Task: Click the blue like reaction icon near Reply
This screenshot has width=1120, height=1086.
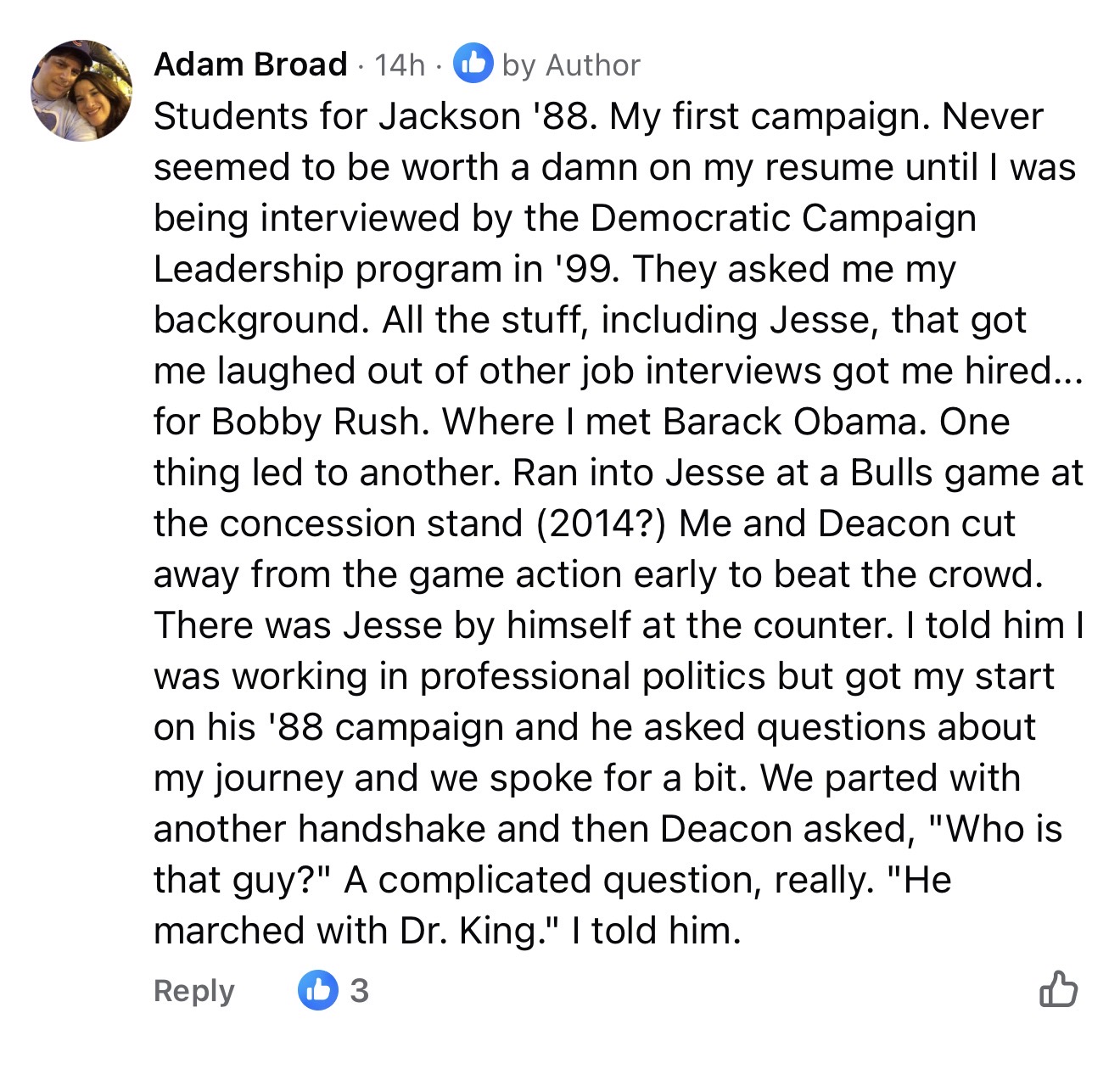Action: 318,990
